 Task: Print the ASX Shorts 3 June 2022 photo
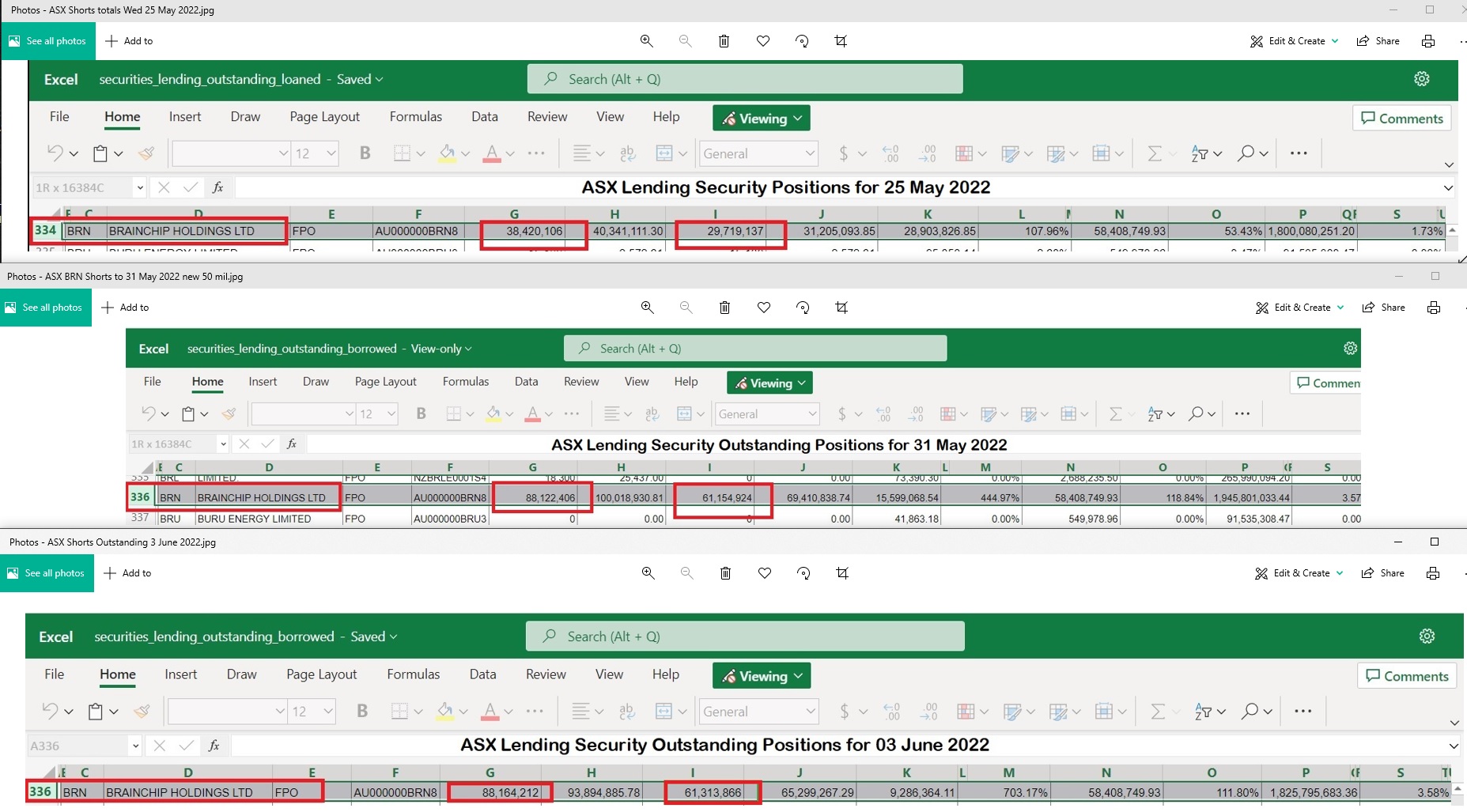point(1432,573)
